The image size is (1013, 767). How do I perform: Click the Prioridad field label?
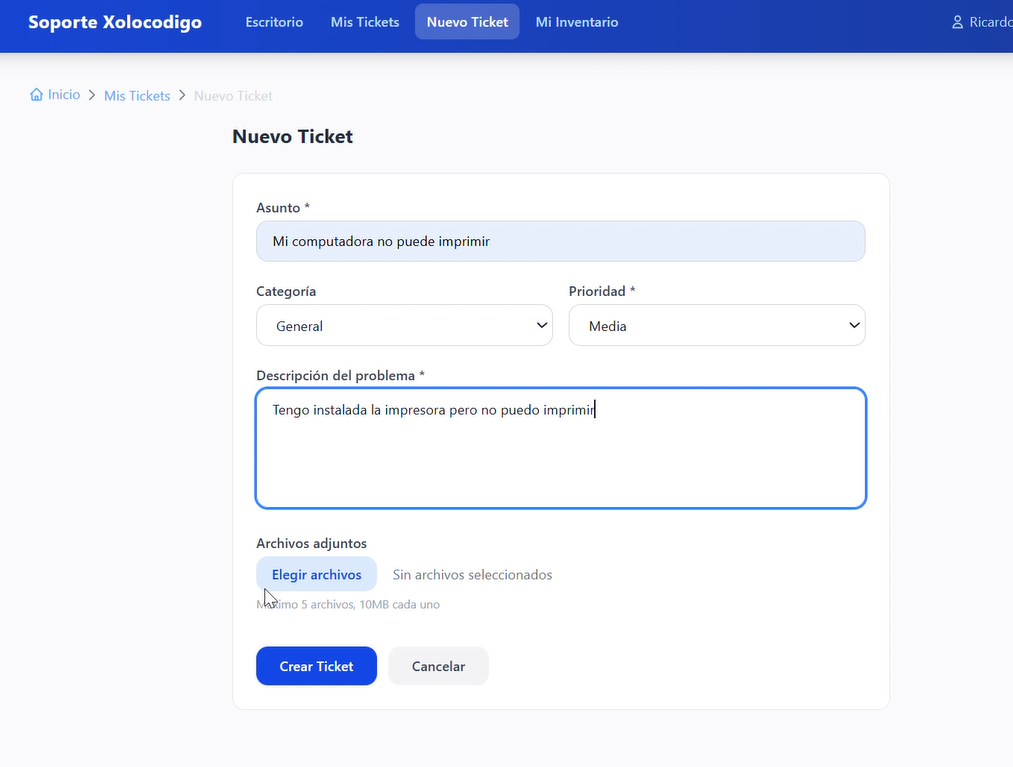pyautogui.click(x=602, y=291)
